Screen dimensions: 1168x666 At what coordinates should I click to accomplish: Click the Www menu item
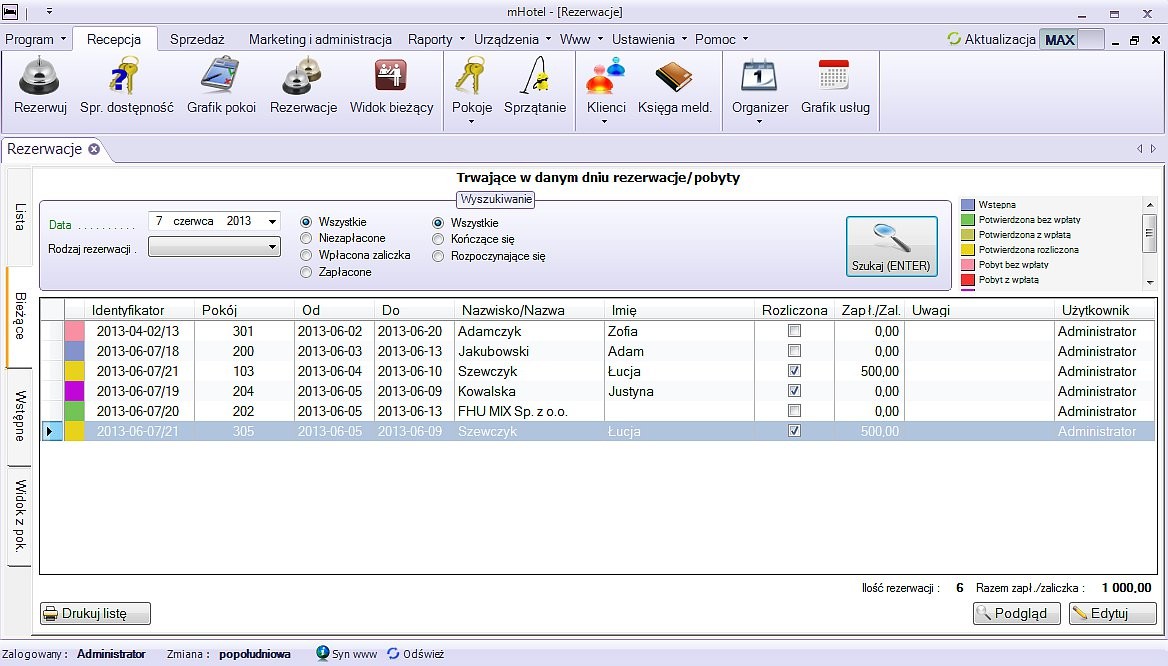click(574, 39)
